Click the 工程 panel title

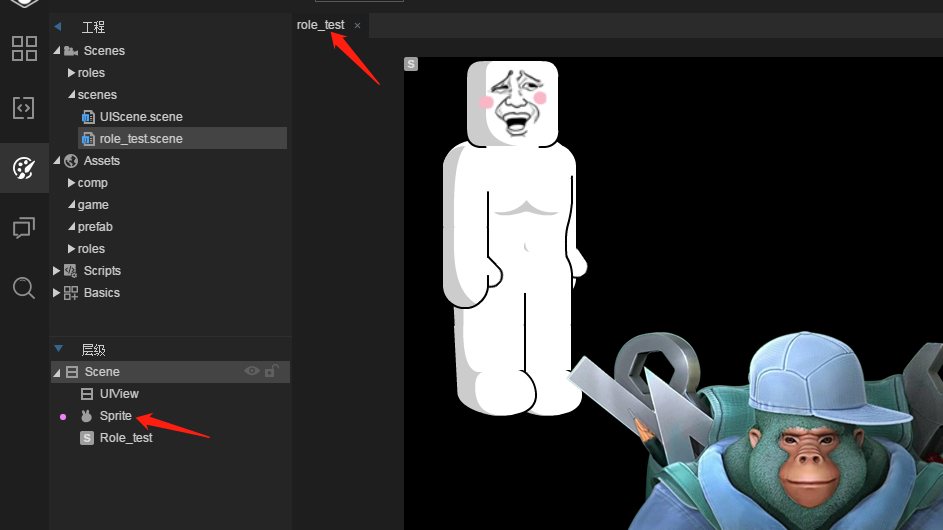click(93, 26)
